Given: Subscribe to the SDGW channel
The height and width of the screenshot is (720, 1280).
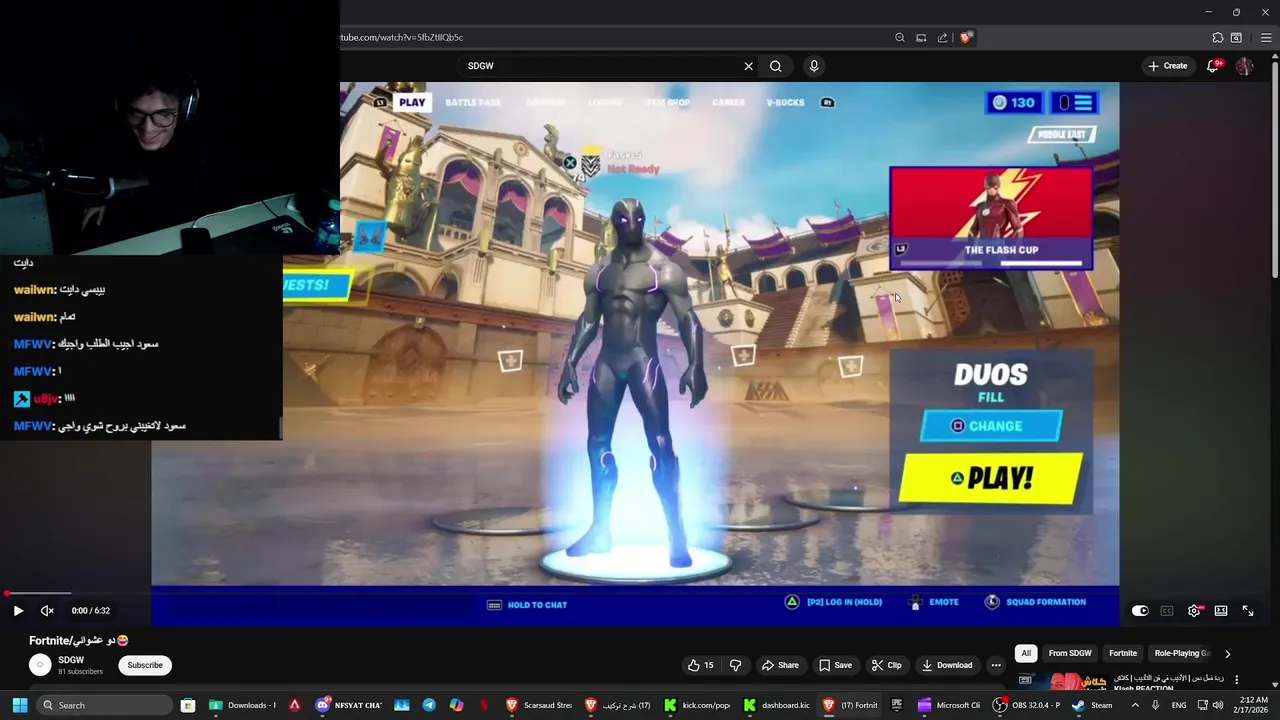Looking at the screenshot, I should point(145,665).
